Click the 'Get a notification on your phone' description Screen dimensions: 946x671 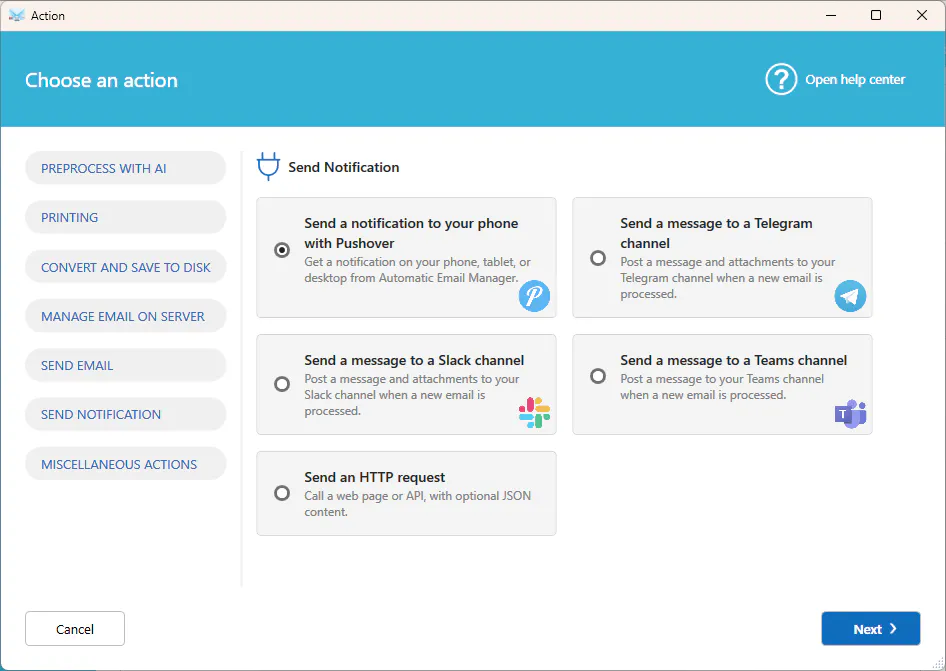417,270
